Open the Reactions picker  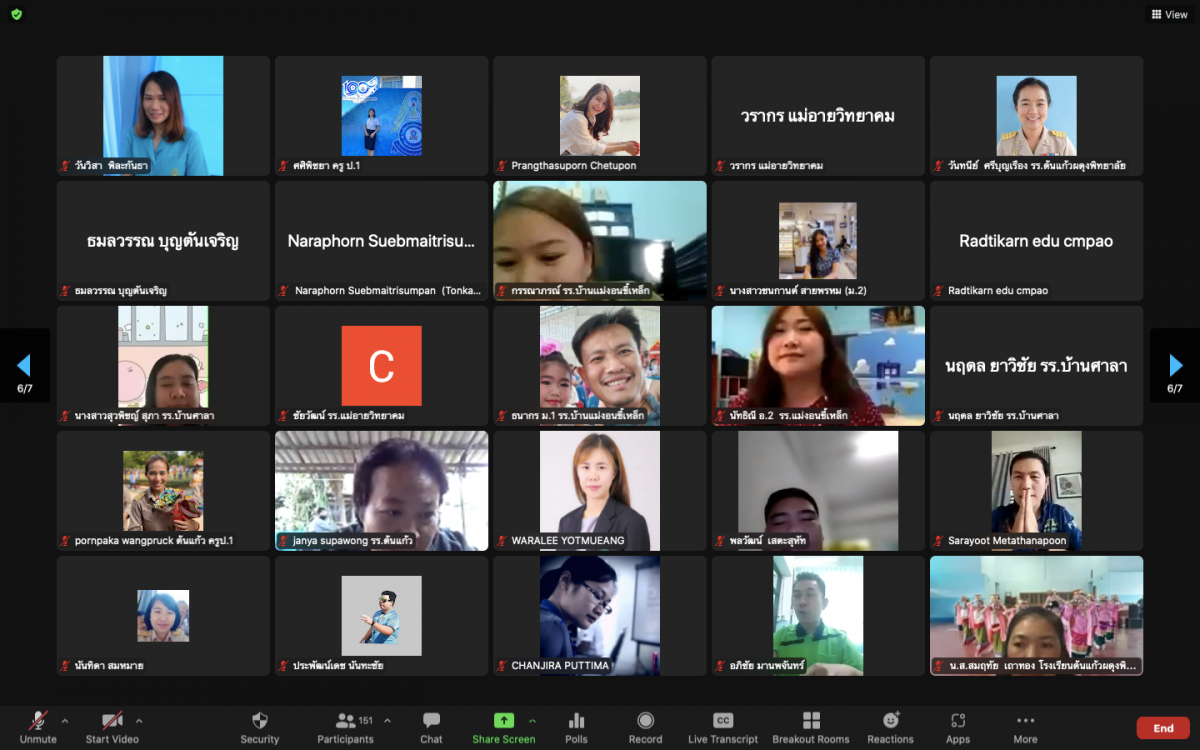click(890, 727)
